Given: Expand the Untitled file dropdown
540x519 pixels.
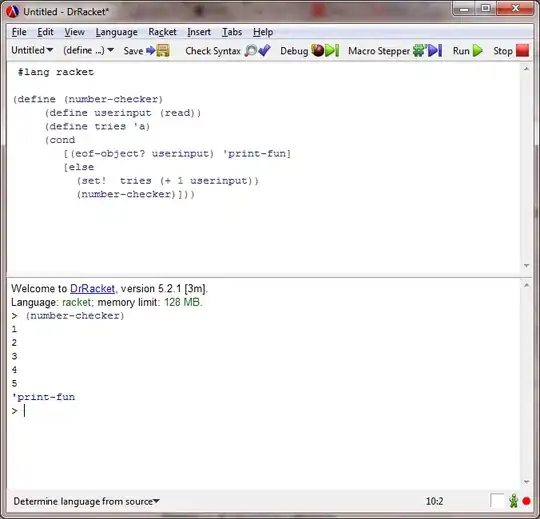Looking at the screenshot, I should click(32, 50).
